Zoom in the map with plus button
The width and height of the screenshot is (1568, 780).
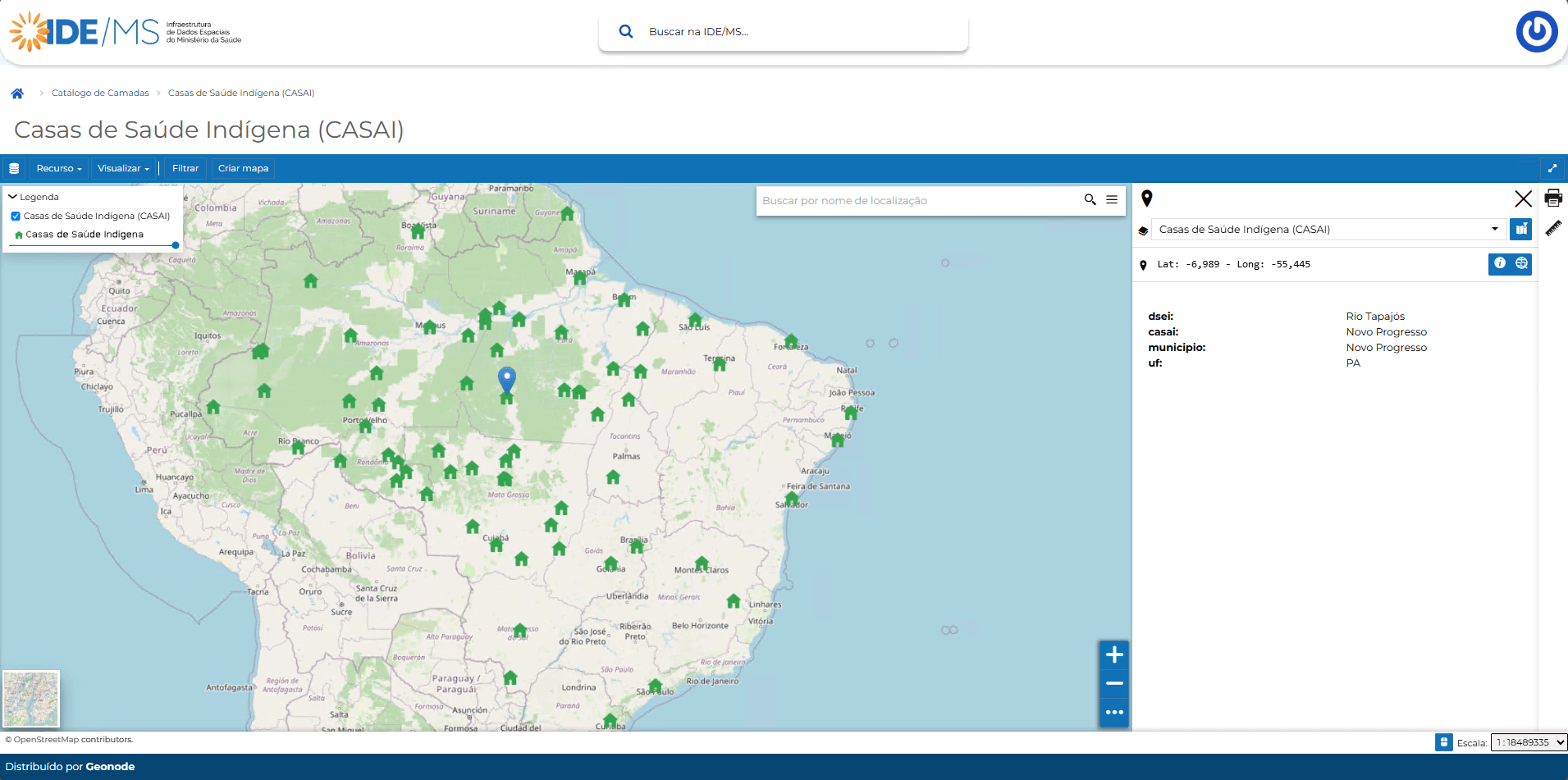[1113, 655]
